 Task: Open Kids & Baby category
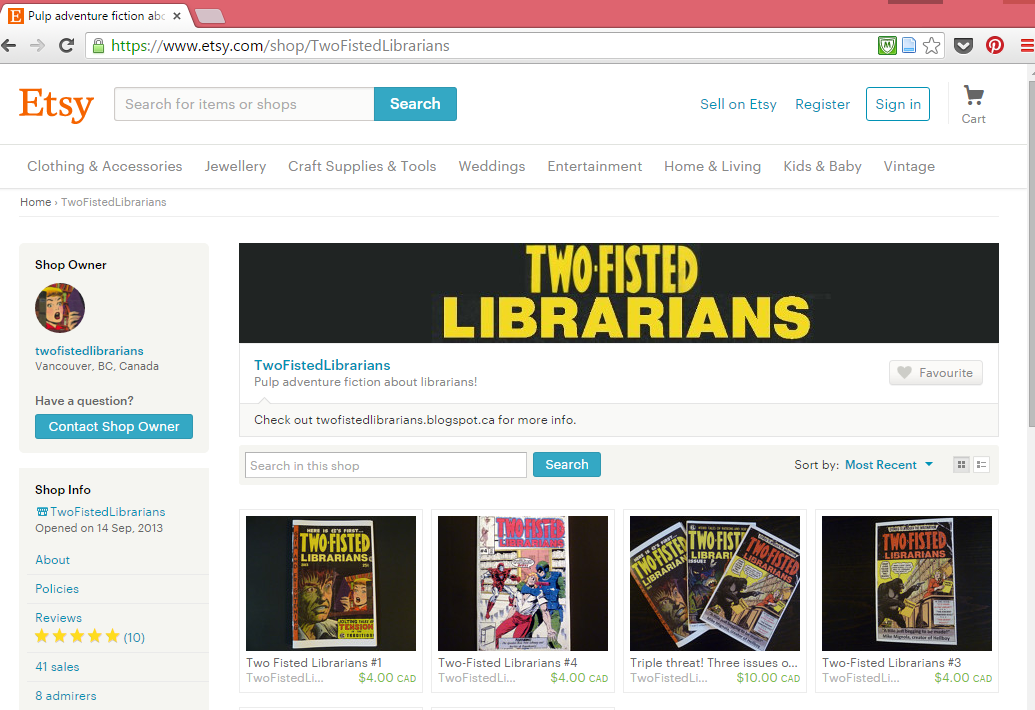[x=822, y=166]
